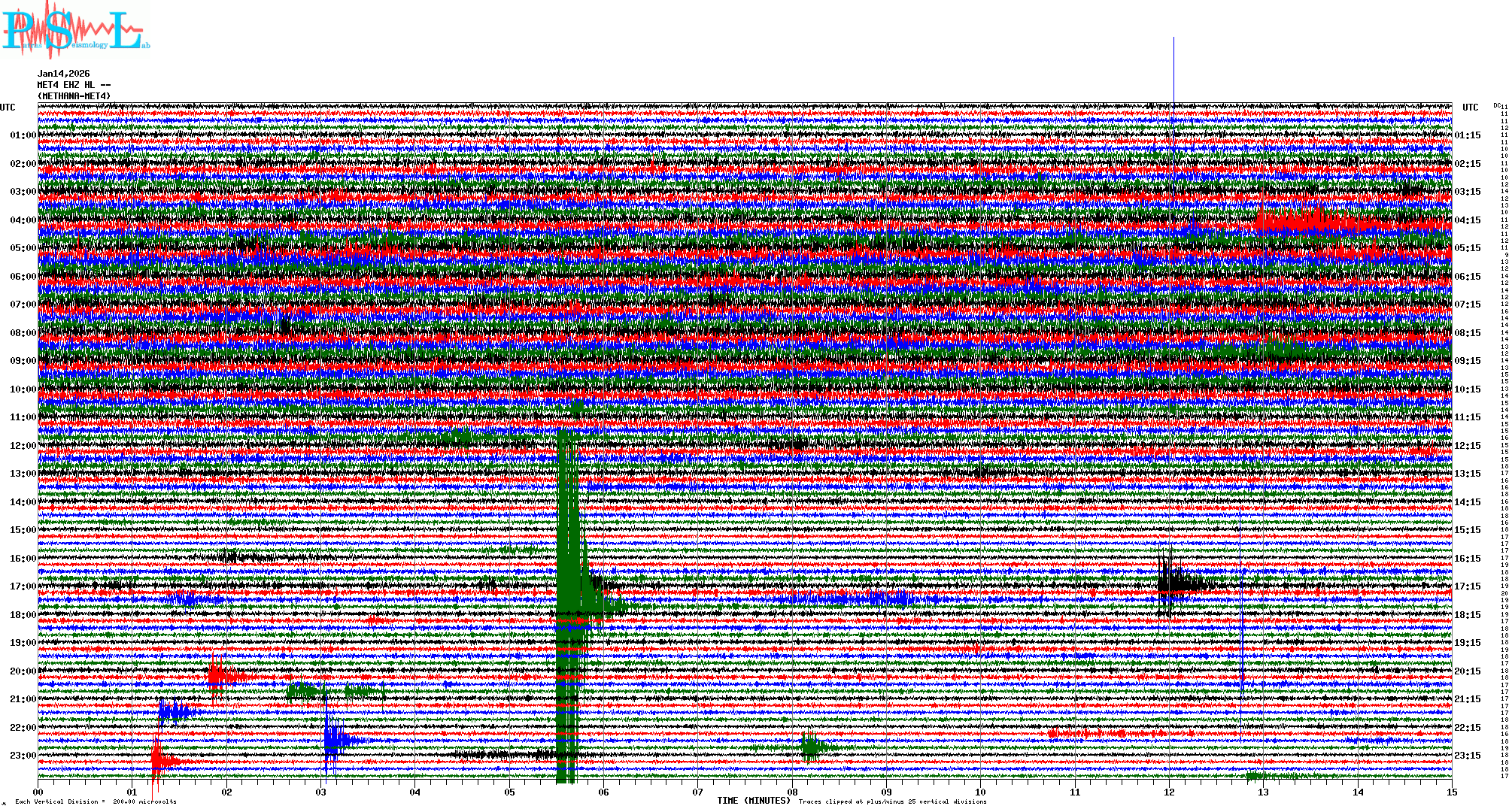Click minute 12 tick on bottom axis
This screenshot has height=812, width=1512.
pos(1169,792)
